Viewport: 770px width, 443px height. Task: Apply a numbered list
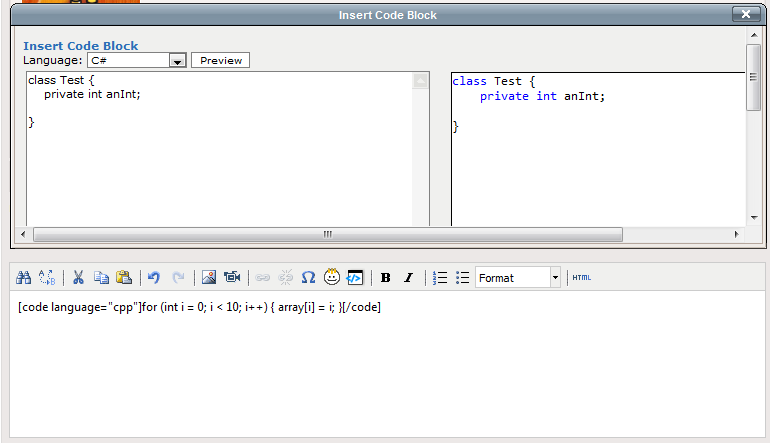(x=440, y=278)
